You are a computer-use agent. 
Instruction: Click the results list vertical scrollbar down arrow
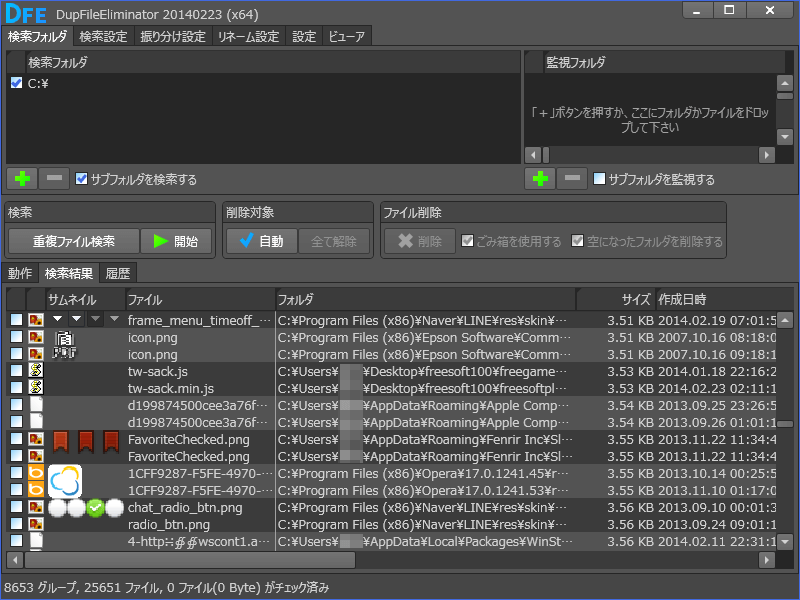point(785,541)
